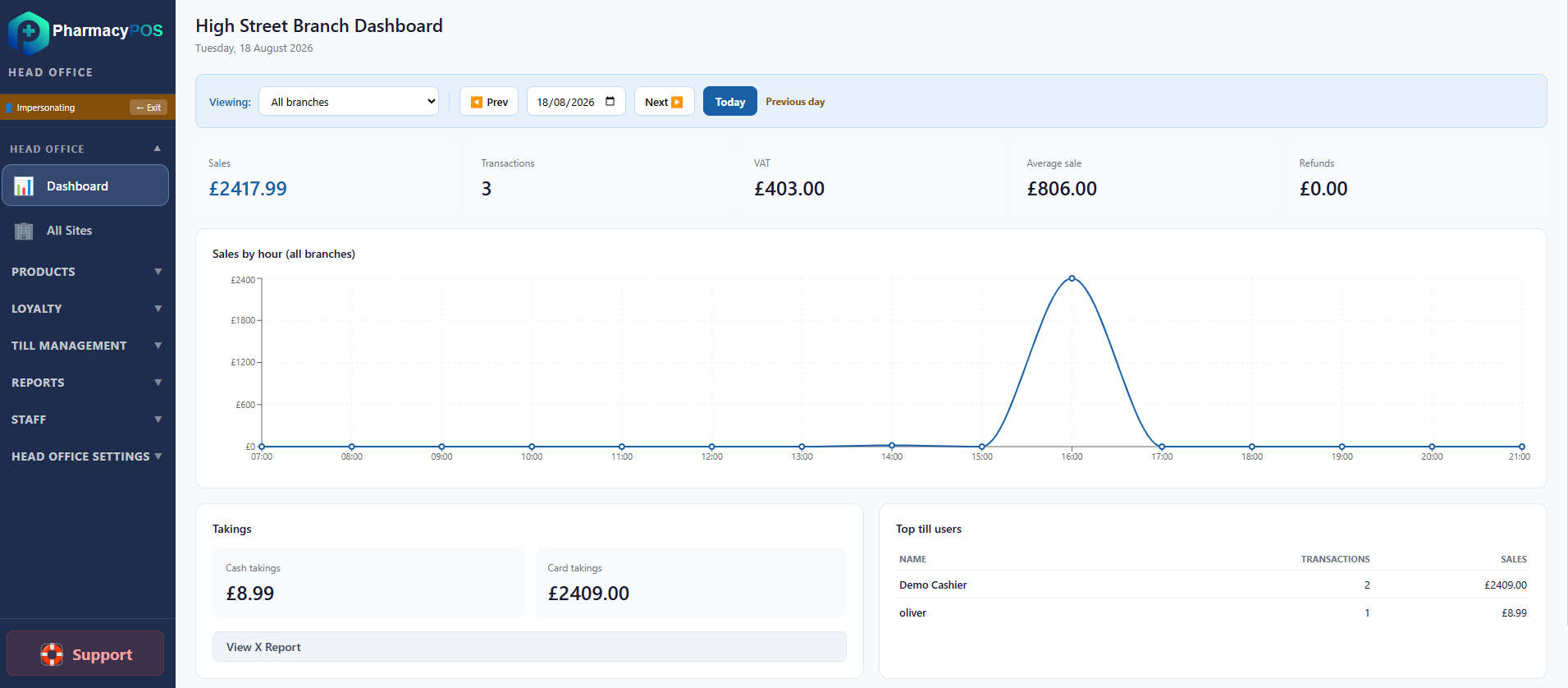Click the 14:00 chart data point

(x=892, y=446)
